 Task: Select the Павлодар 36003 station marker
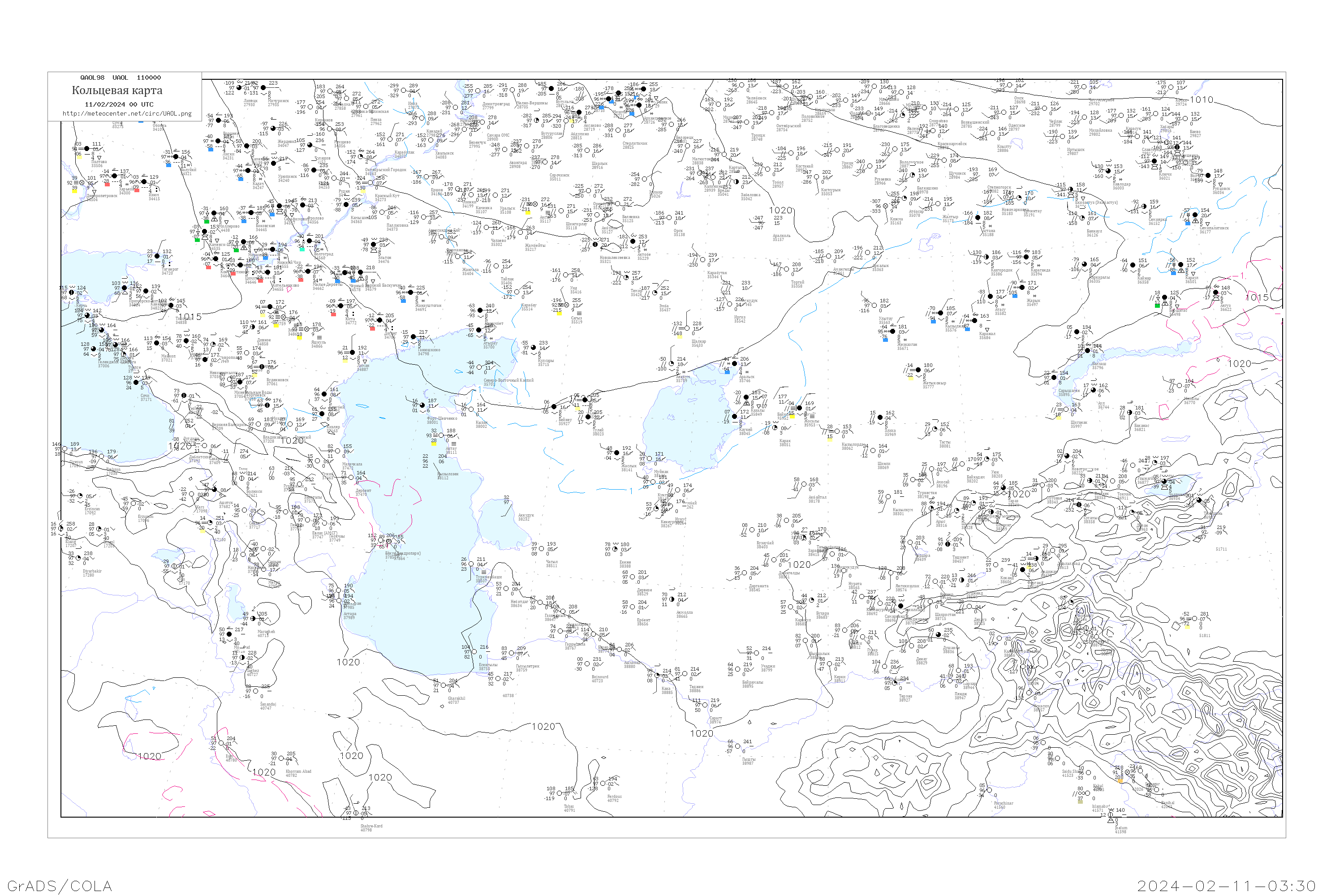point(1108,172)
